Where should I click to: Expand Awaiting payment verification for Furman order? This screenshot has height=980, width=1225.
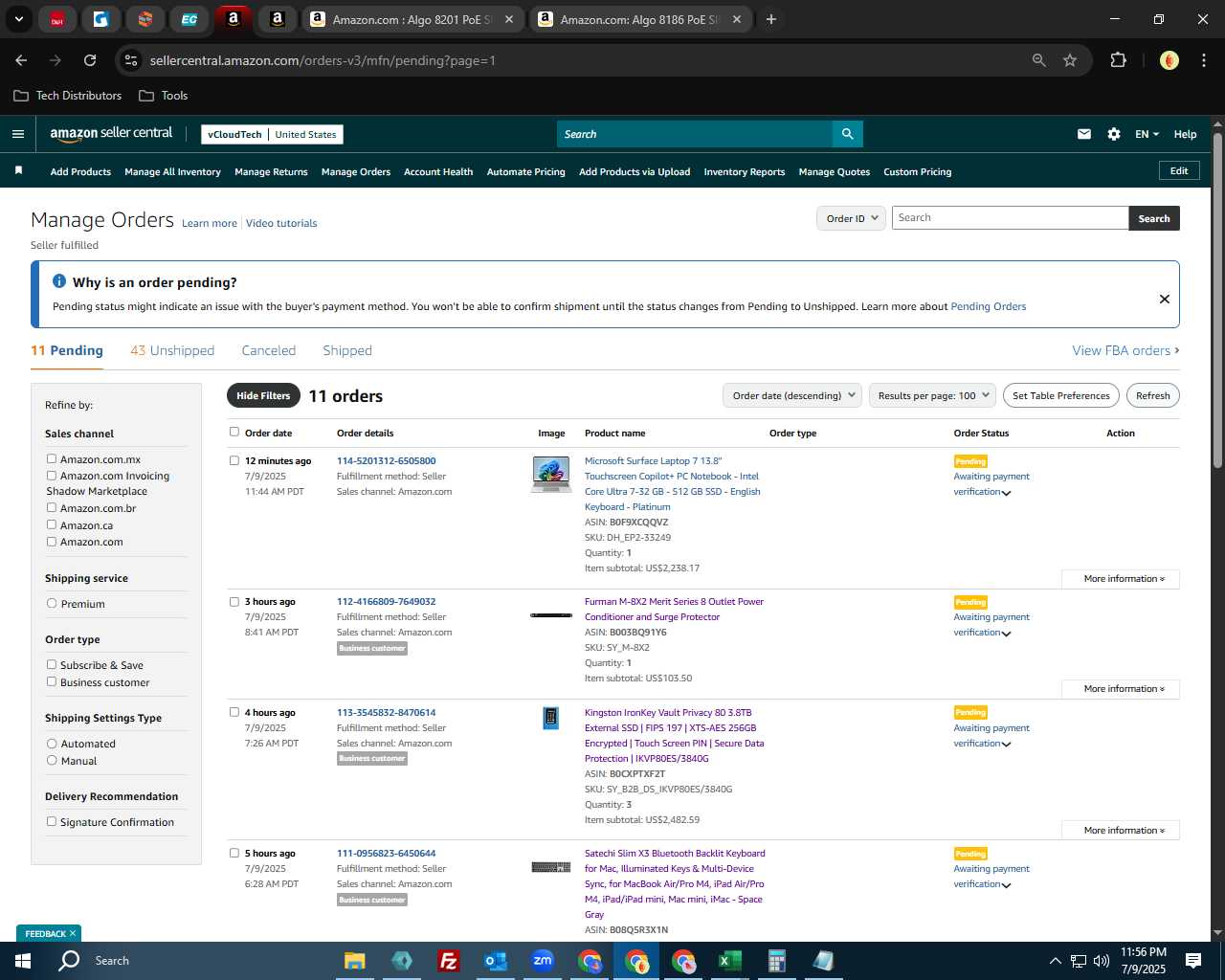[x=1006, y=634]
